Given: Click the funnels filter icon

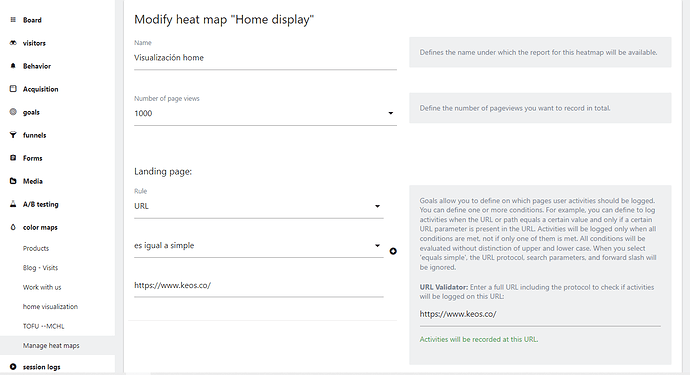Looking at the screenshot, I should pos(13,135).
